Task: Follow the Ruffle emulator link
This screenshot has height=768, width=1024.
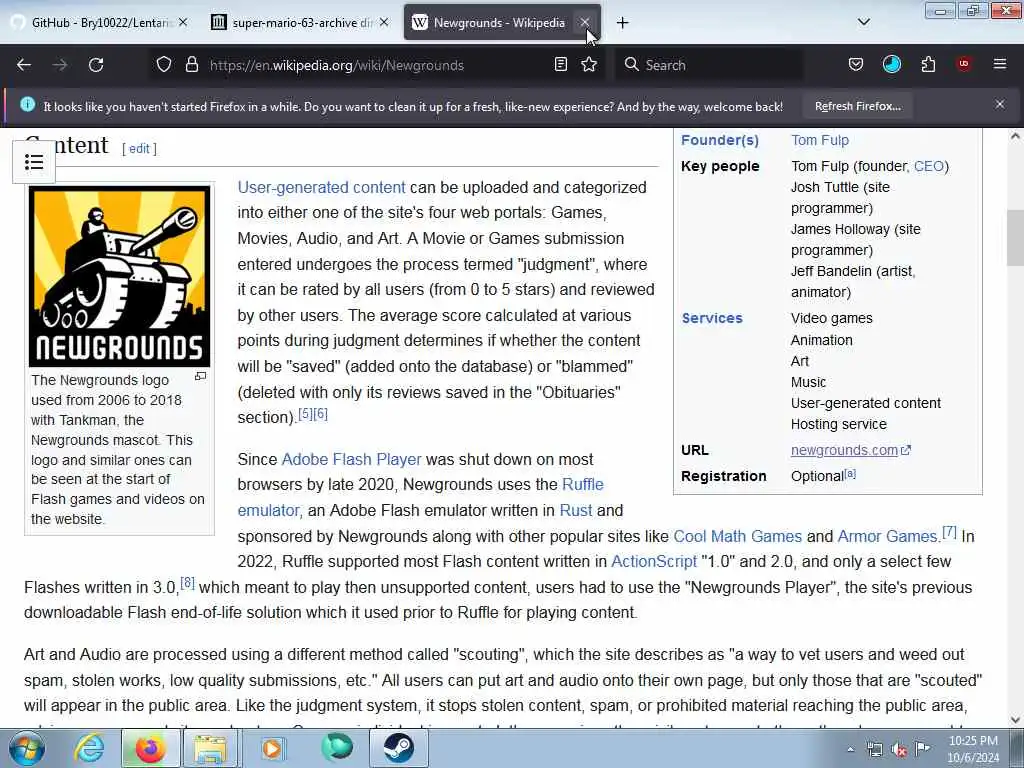Action: pos(583,485)
